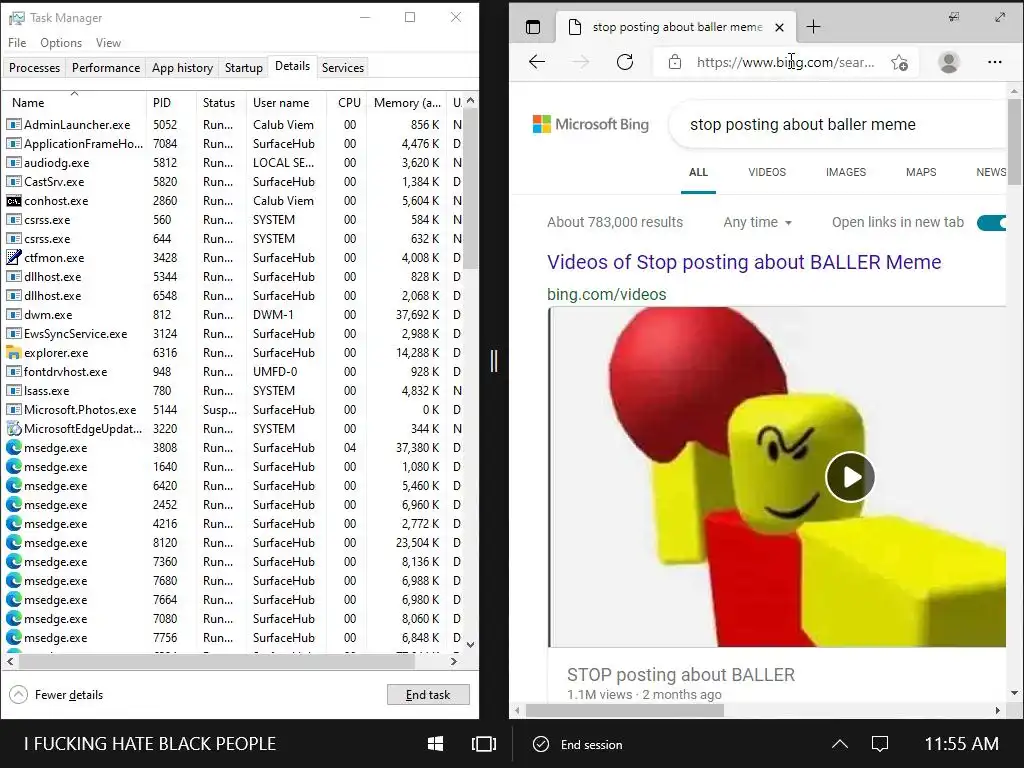1024x768 pixels.
Task: Click Task Manager vertical scrollbar down arrow
Action: (x=470, y=645)
